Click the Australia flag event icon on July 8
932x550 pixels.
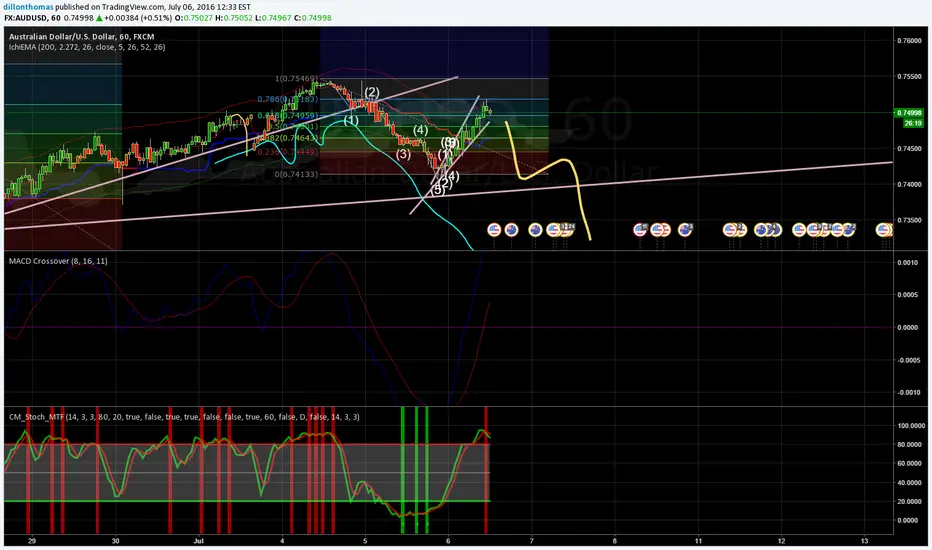pos(685,230)
